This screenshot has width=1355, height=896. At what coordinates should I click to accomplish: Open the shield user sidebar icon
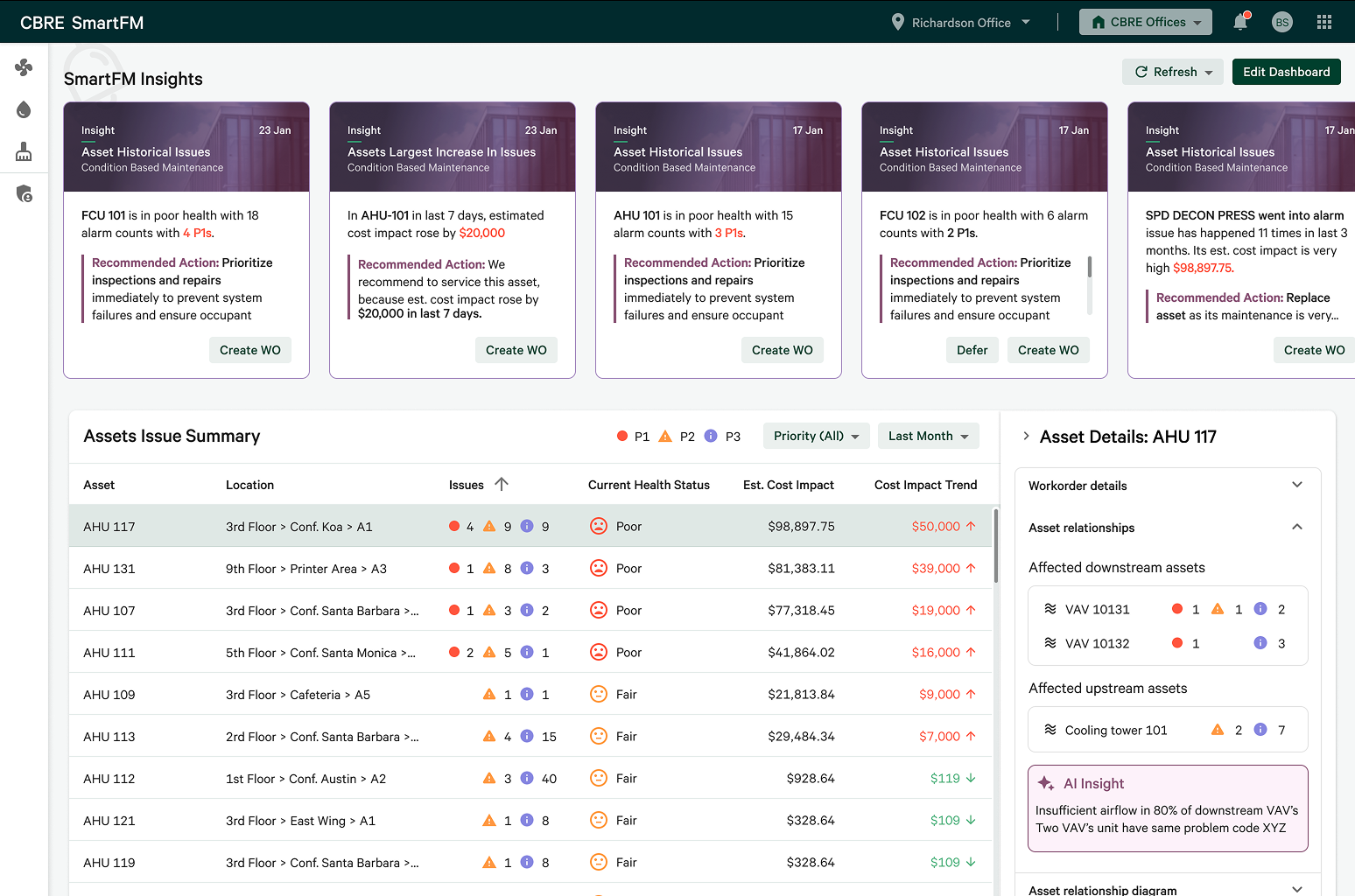25,193
